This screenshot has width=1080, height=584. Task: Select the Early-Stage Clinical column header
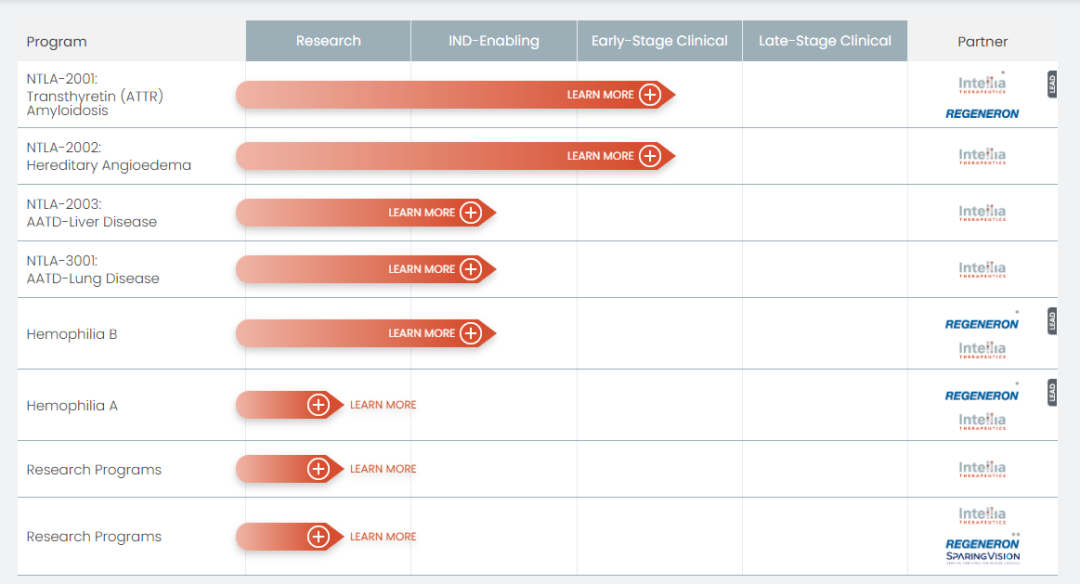[x=659, y=41]
